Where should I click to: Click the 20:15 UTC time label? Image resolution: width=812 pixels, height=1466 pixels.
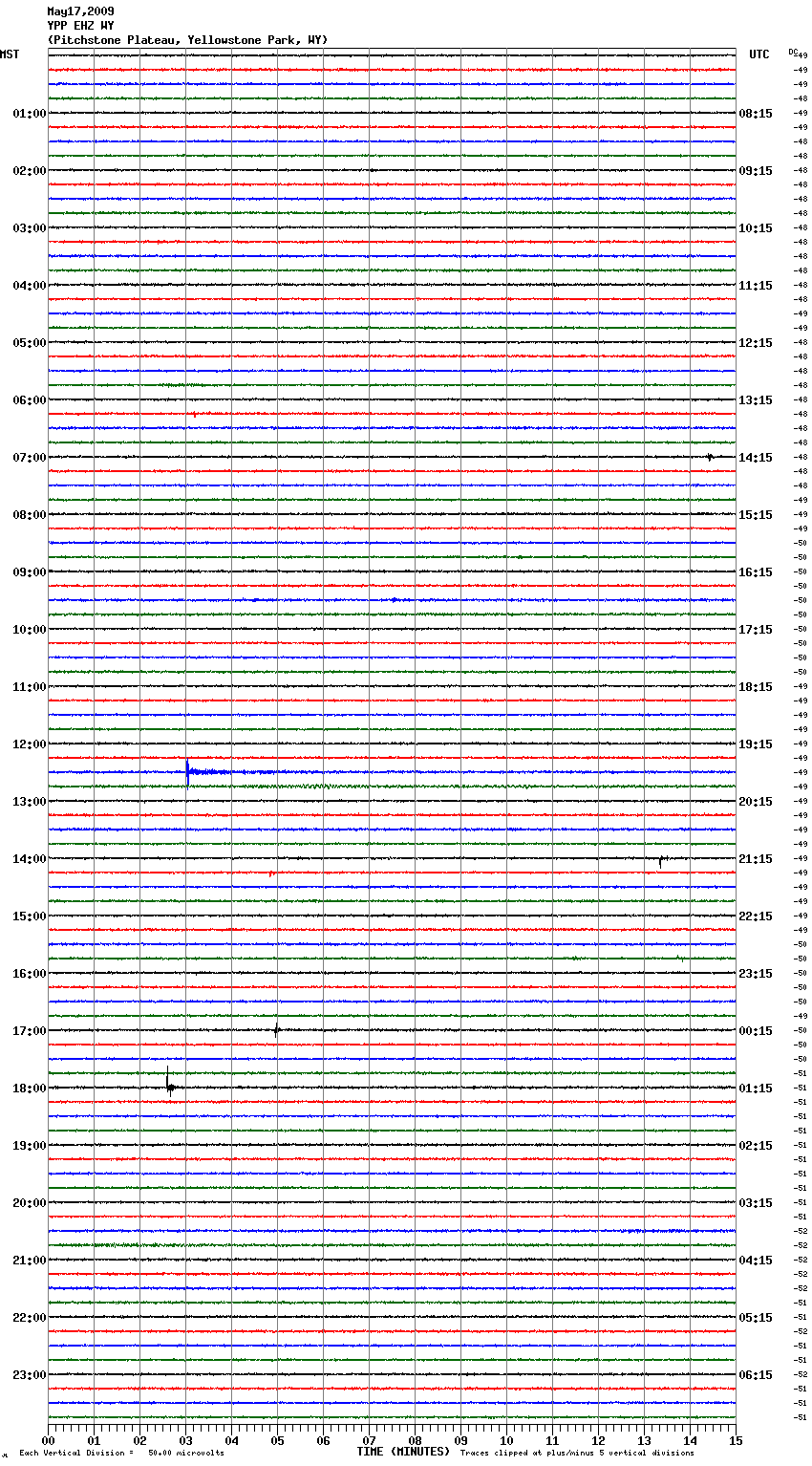(x=756, y=802)
